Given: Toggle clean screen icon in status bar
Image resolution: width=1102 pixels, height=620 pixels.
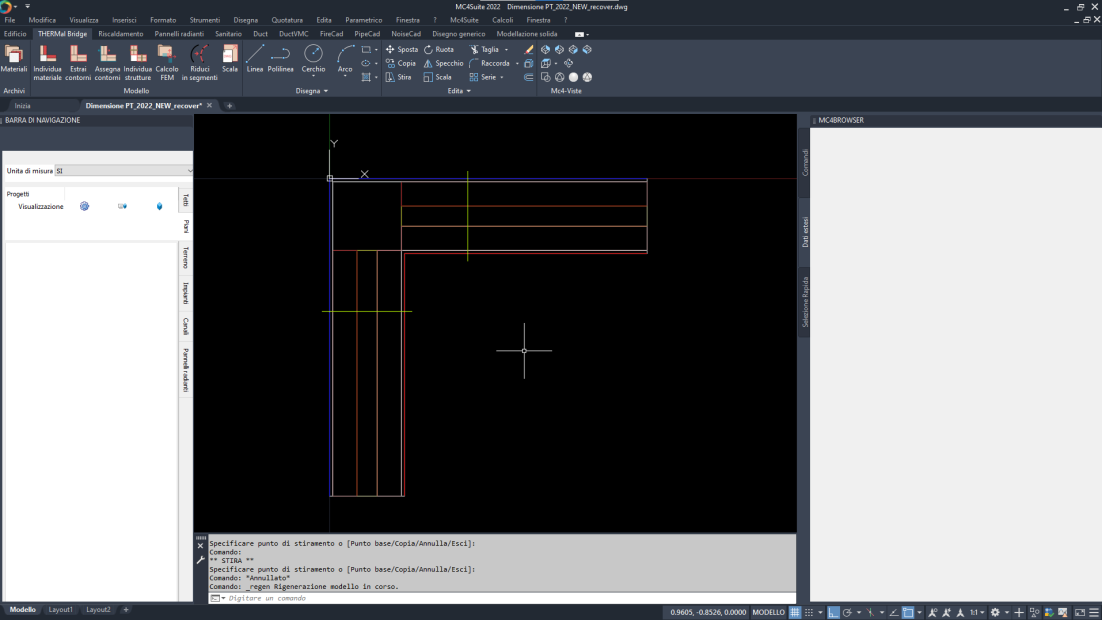Looking at the screenshot, I should tap(1080, 612).
